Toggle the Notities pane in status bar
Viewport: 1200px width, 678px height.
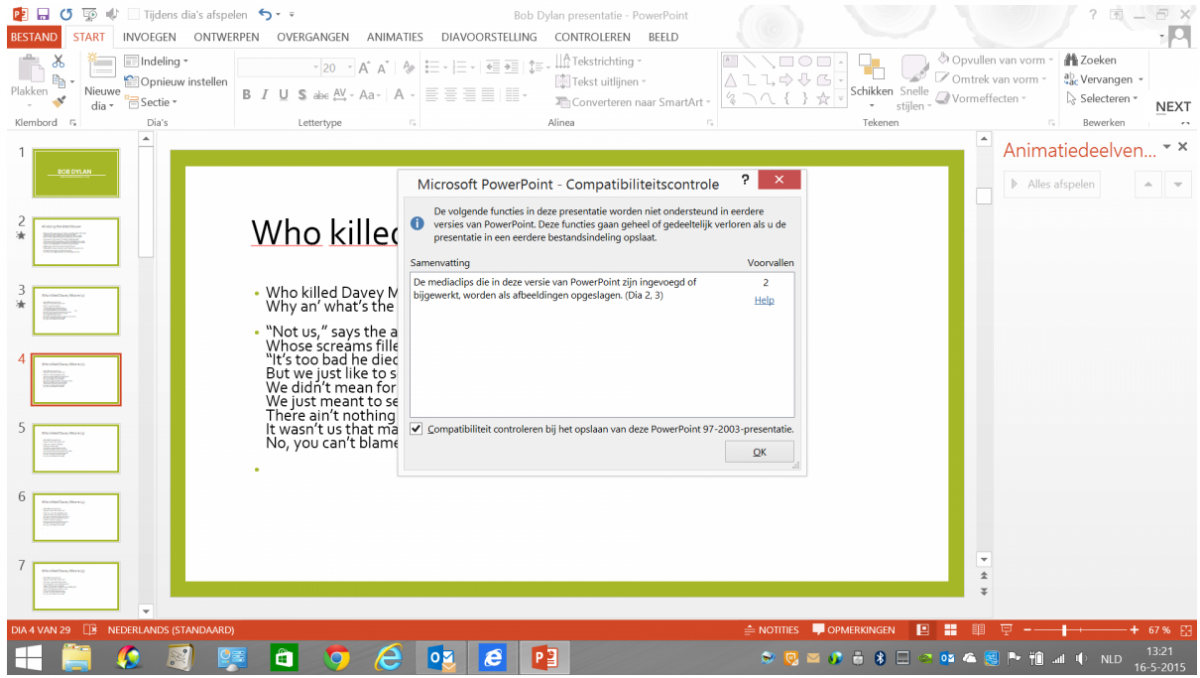(x=772, y=630)
